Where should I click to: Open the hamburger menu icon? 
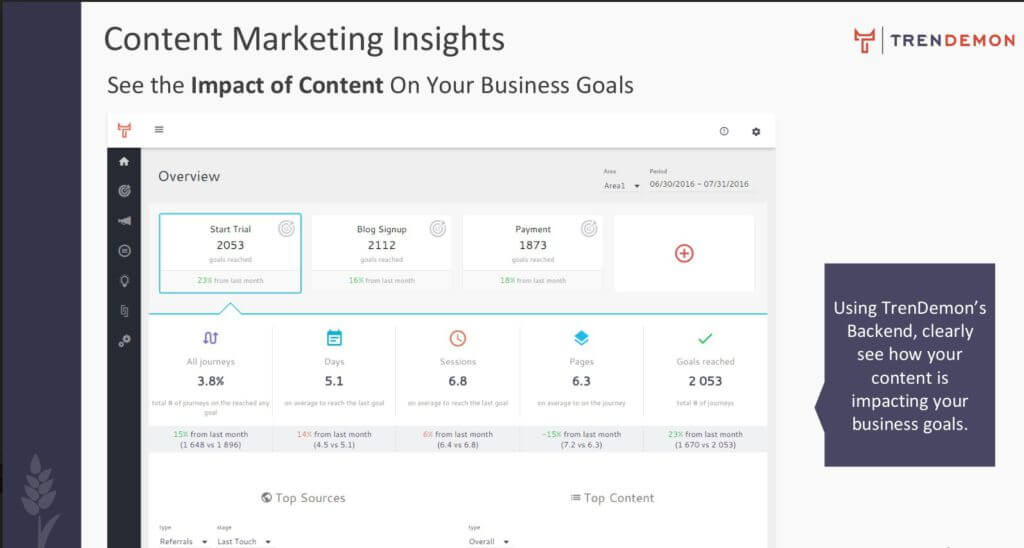[159, 129]
